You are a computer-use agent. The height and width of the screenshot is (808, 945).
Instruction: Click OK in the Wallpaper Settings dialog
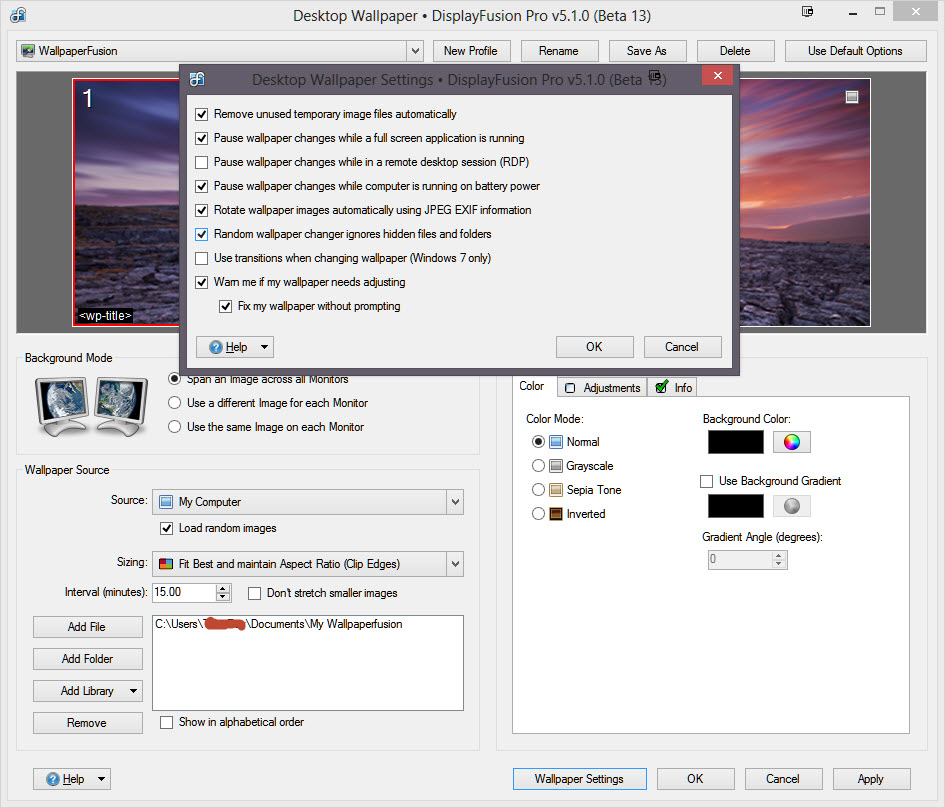pyautogui.click(x=594, y=347)
